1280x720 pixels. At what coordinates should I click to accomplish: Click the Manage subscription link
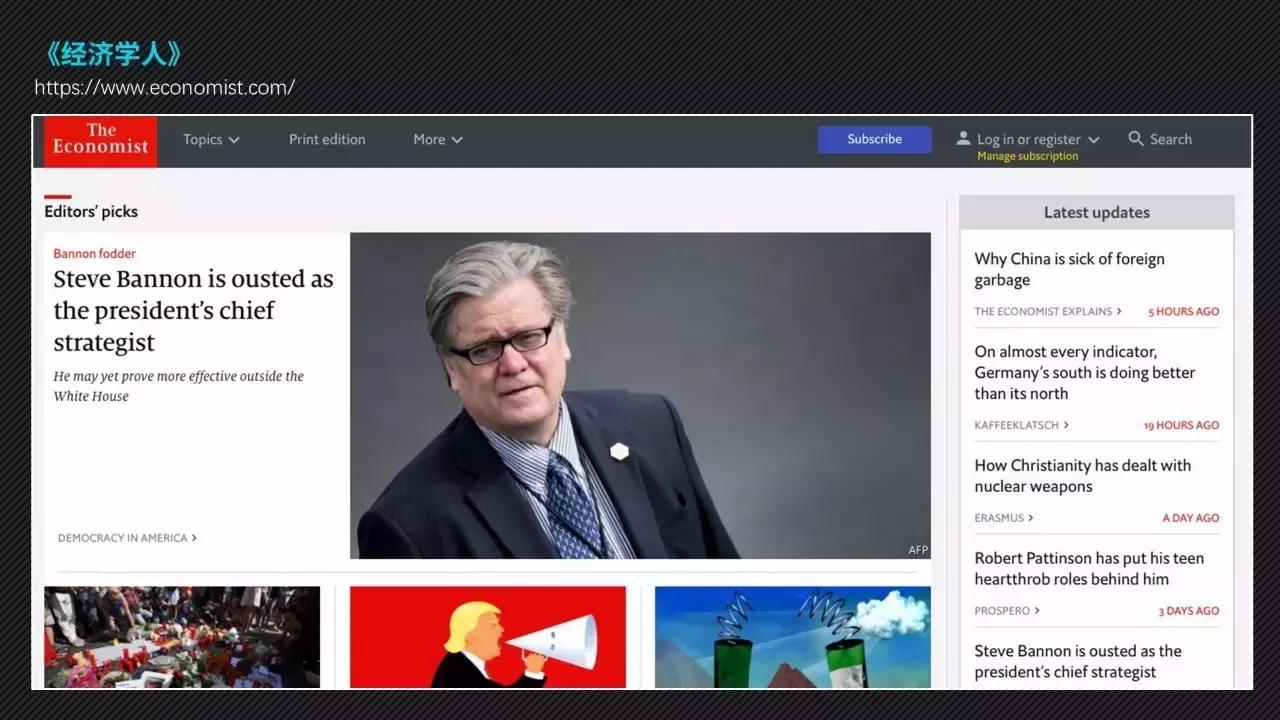1027,157
